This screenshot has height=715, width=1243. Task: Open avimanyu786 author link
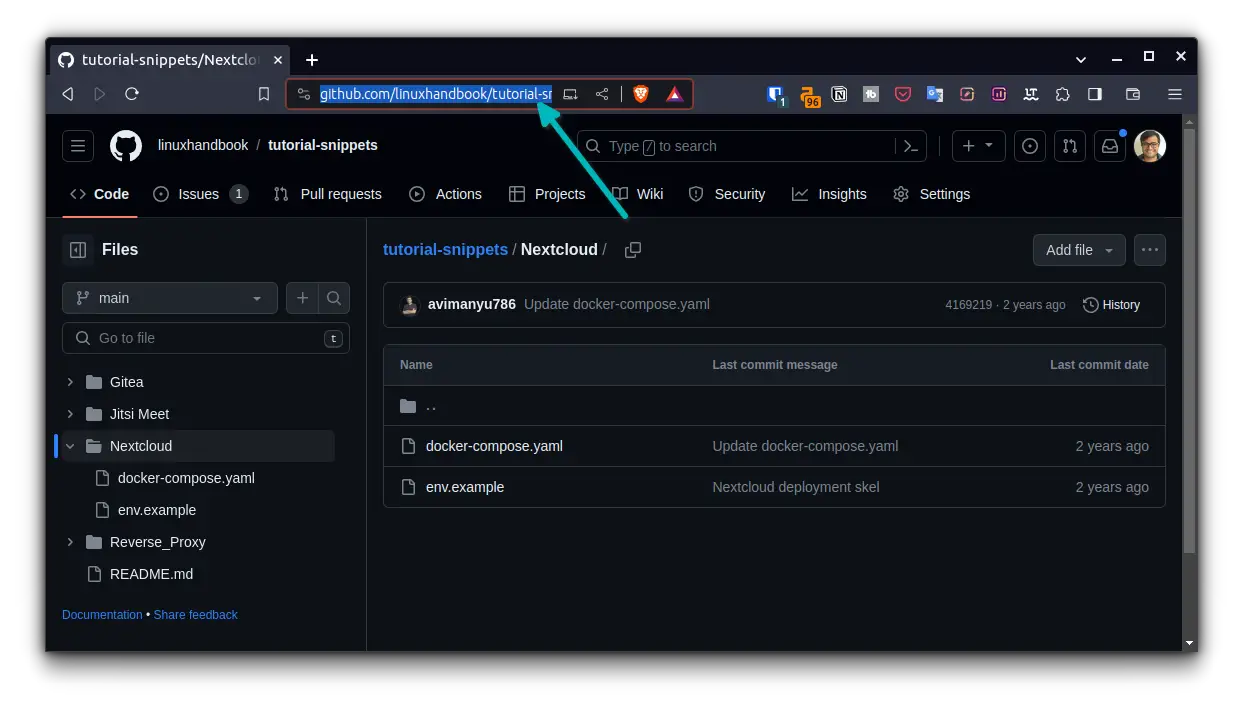[472, 304]
